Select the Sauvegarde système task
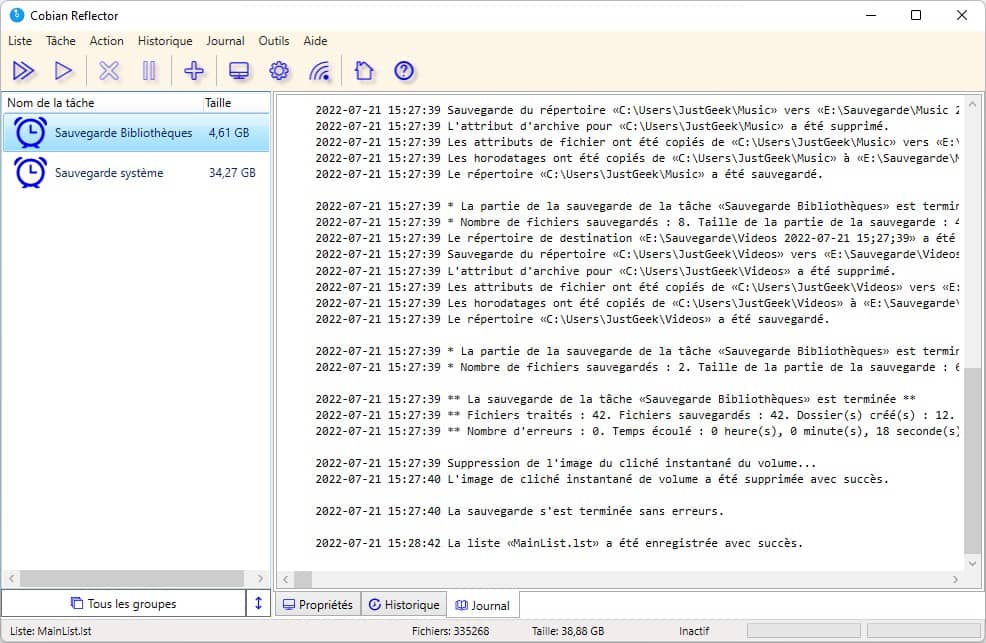 [x=136, y=172]
